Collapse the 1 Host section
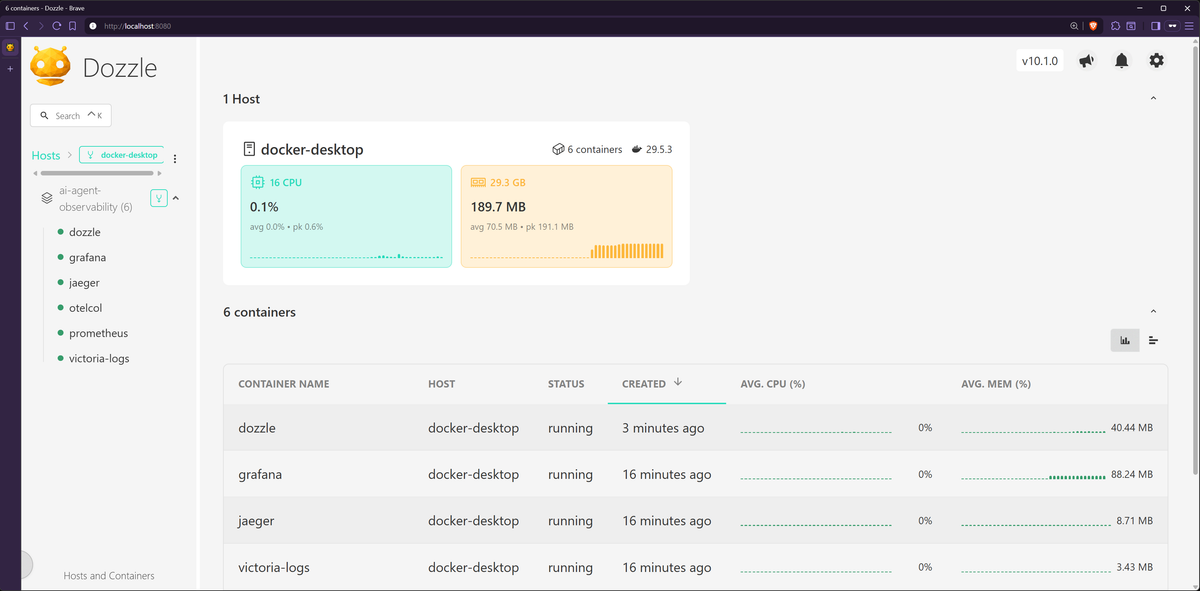Image resolution: width=1200 pixels, height=591 pixels. [x=1153, y=99]
